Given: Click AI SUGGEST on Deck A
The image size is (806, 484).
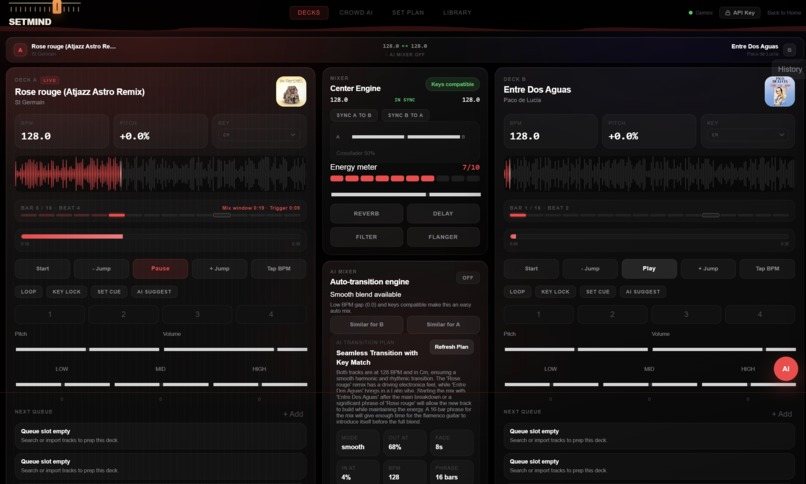Looking at the screenshot, I should click(x=154, y=292).
